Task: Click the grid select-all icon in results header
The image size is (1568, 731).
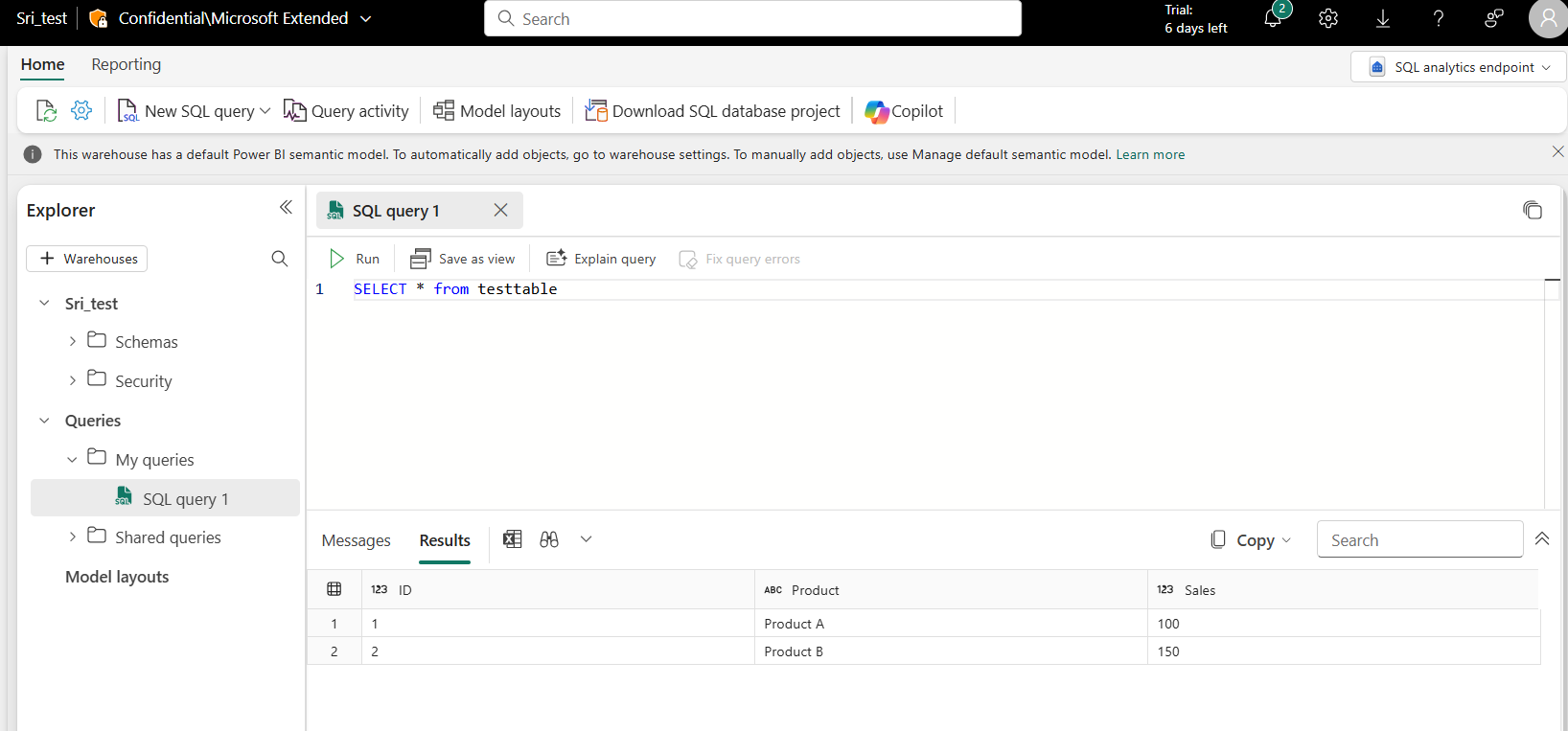Action: [334, 589]
